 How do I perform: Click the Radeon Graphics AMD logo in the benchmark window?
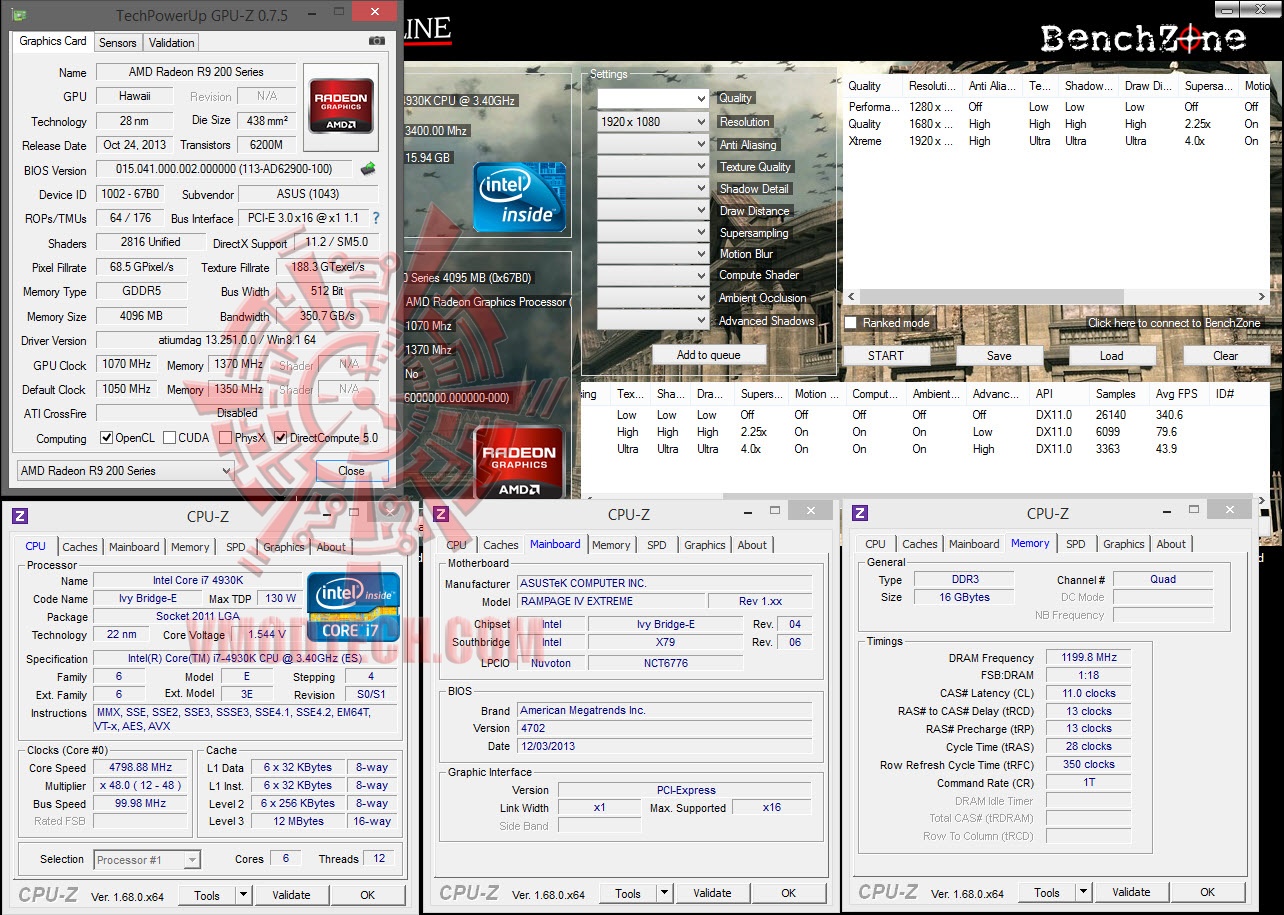tap(519, 462)
